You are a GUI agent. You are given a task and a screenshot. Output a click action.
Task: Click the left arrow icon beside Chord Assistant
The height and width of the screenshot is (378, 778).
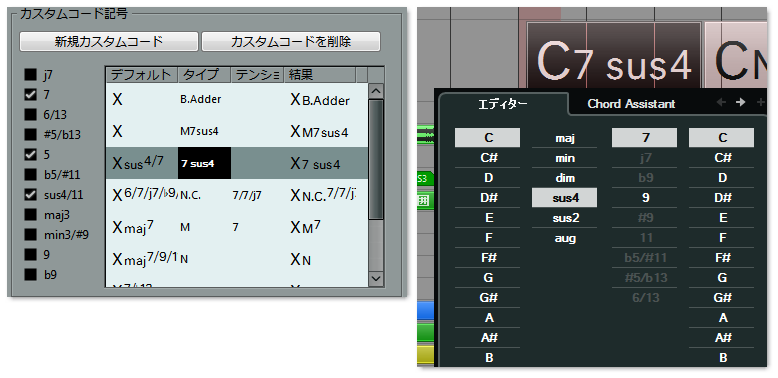[x=721, y=102]
